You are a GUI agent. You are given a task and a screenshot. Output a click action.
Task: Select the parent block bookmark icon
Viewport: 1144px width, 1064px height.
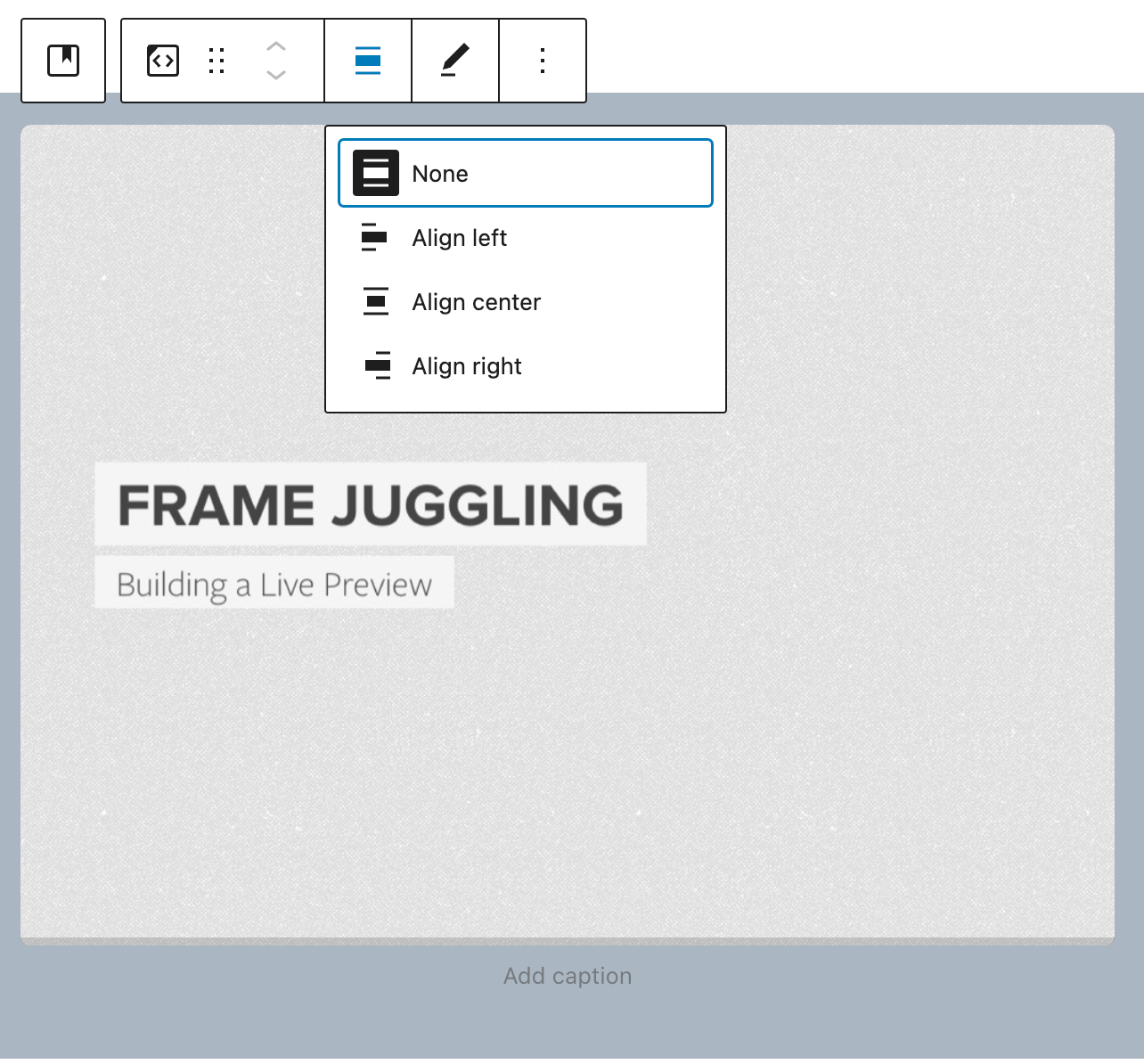pyautogui.click(x=63, y=61)
